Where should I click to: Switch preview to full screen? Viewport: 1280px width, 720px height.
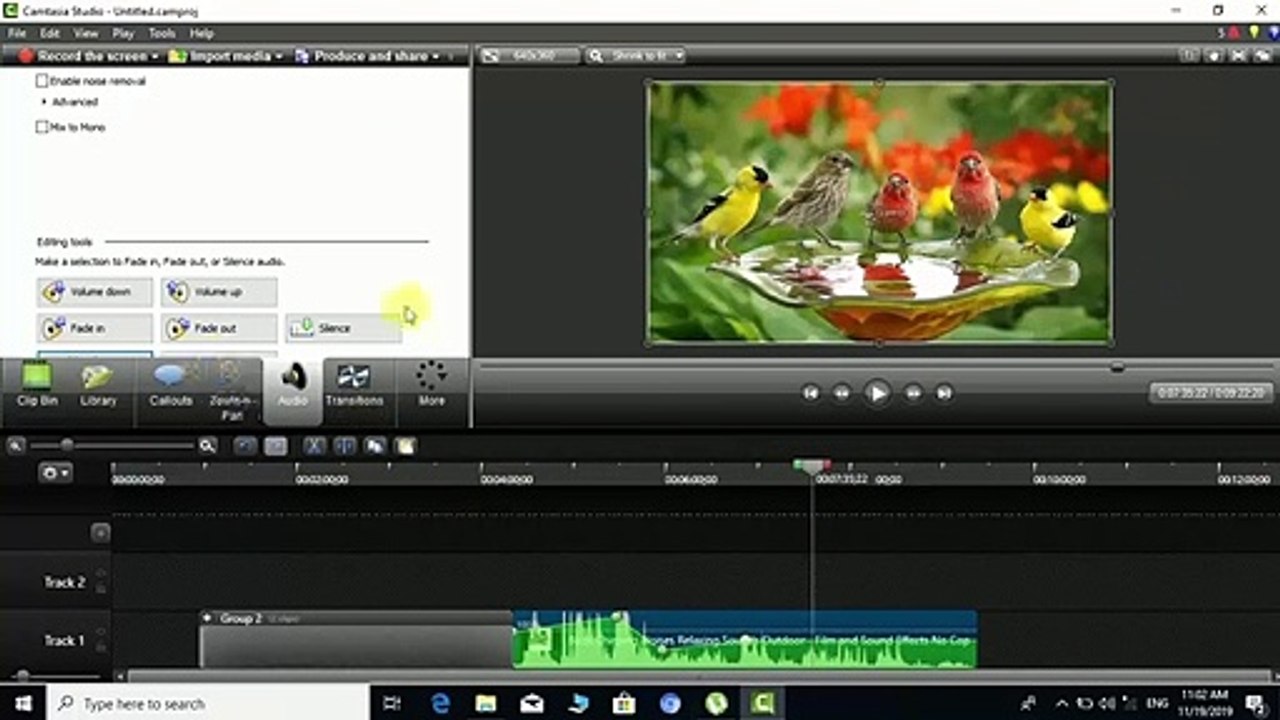(x=1238, y=56)
